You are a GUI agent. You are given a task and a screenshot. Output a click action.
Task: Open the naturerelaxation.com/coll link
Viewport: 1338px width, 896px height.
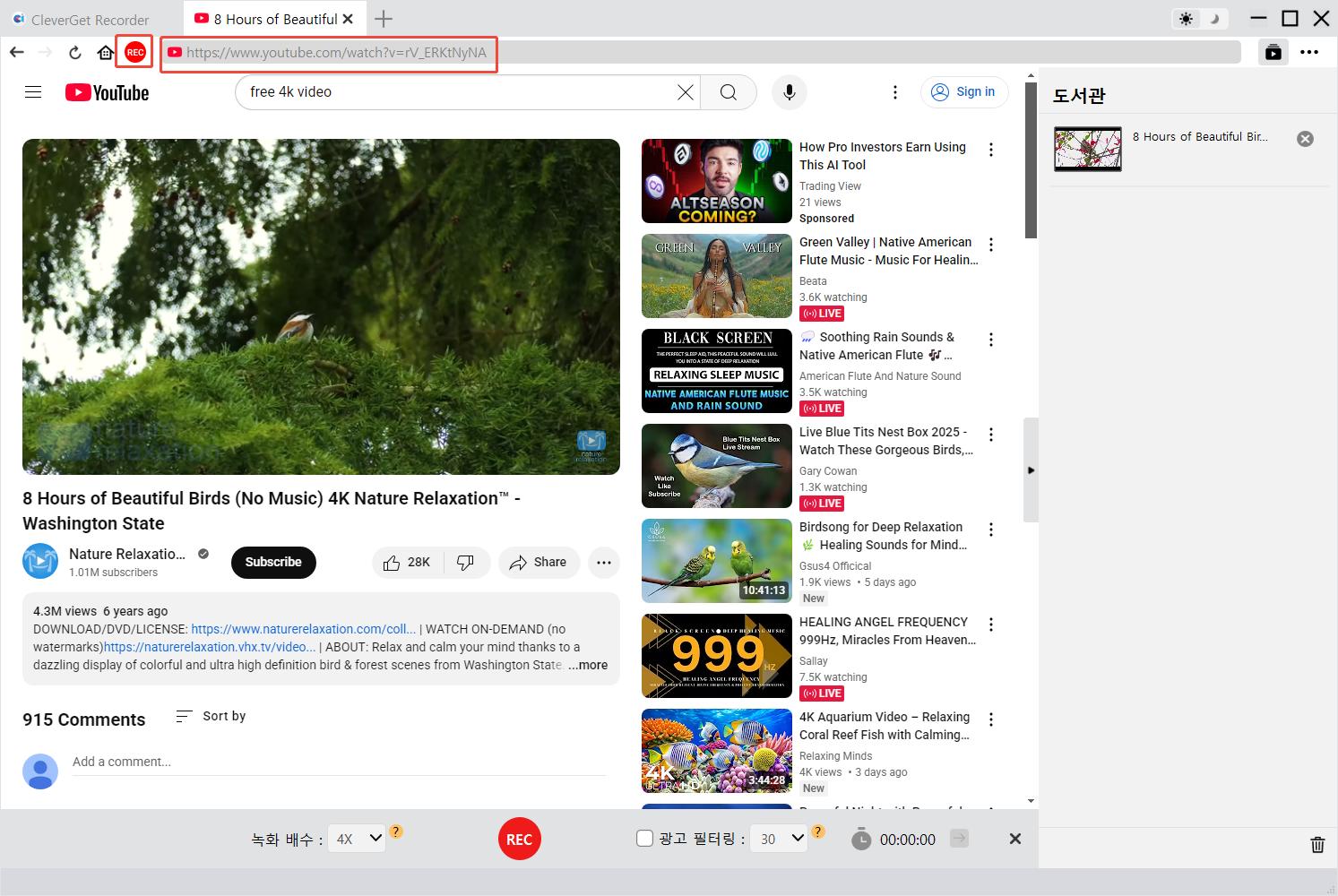304,629
